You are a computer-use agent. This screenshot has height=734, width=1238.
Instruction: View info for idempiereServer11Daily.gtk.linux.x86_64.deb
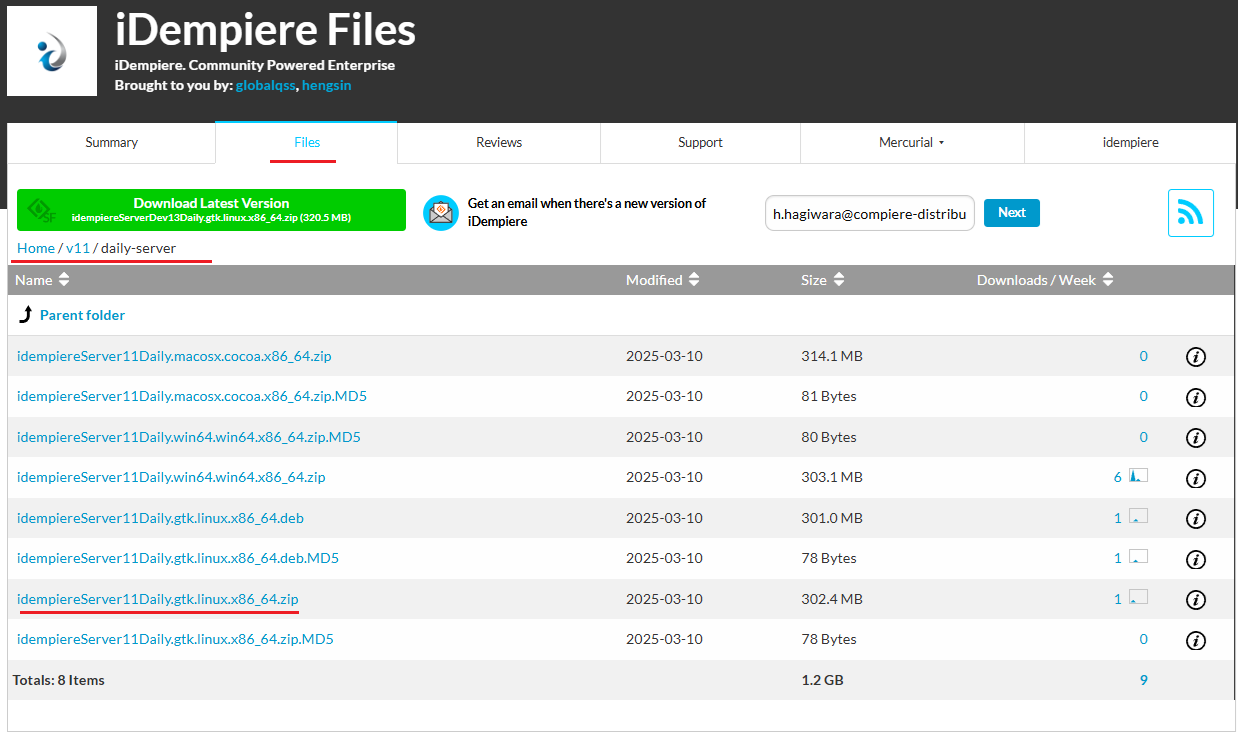pos(1195,518)
